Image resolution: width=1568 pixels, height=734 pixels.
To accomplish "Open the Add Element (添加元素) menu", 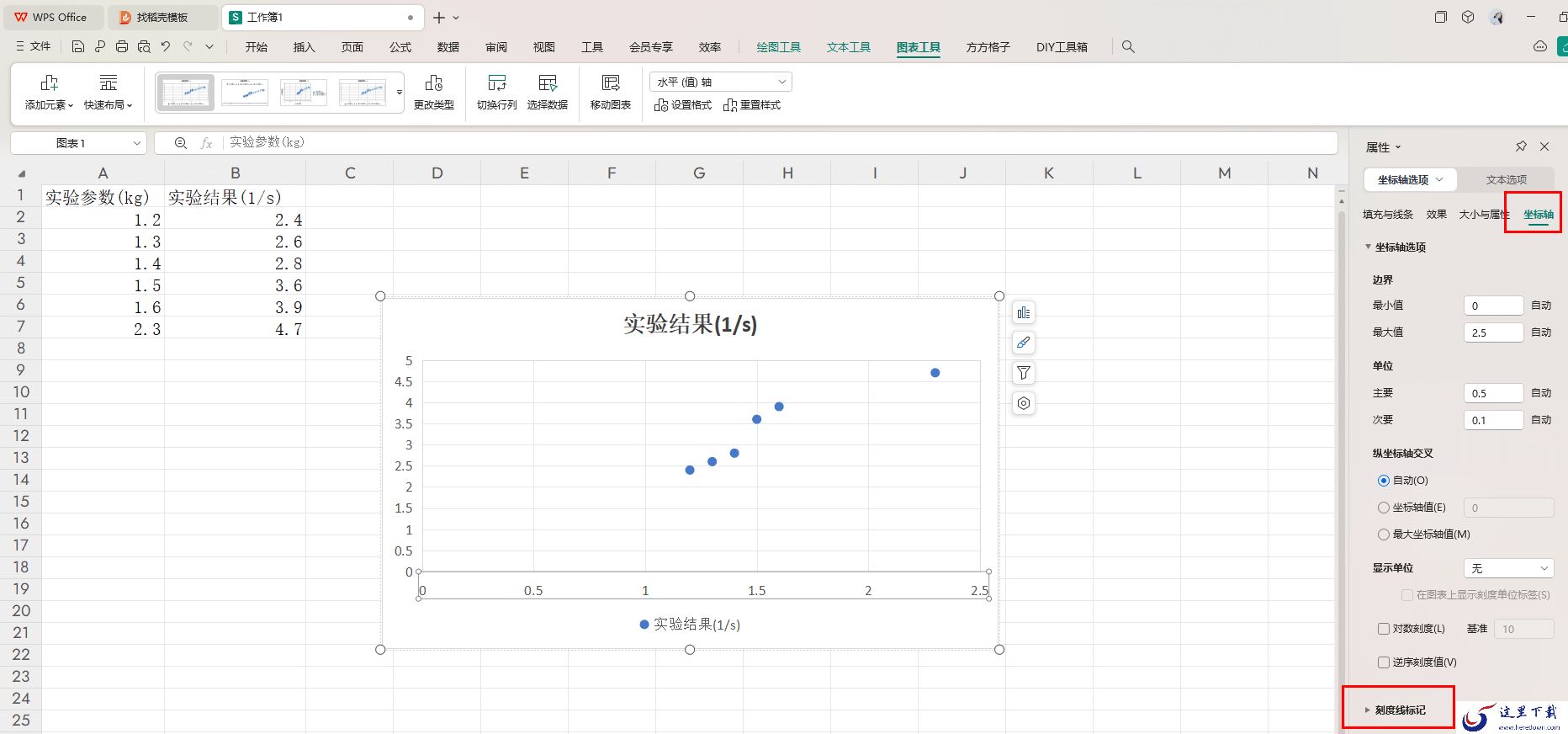I will click(x=49, y=93).
